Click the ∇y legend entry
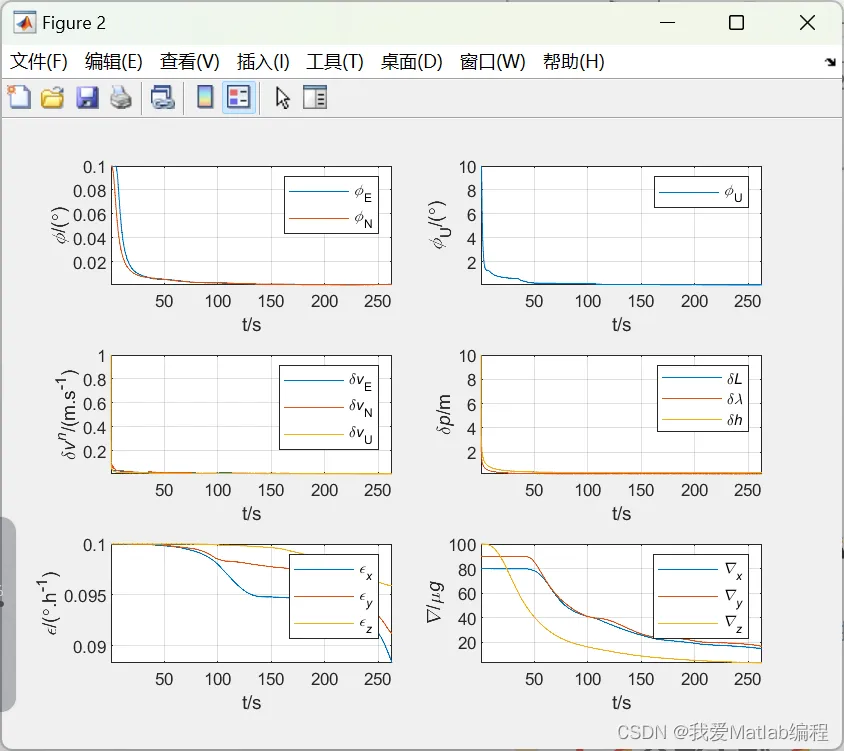The image size is (844, 751). [x=700, y=596]
